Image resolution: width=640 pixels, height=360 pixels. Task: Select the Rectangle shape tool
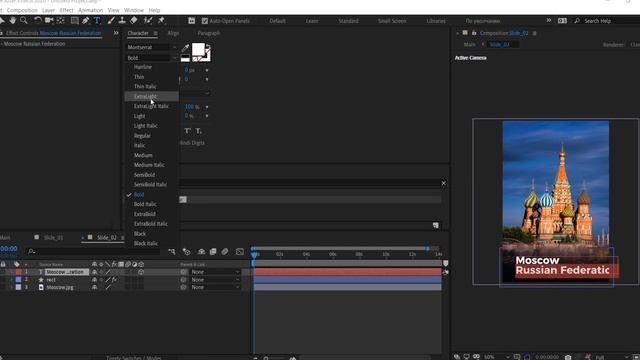pyautogui.click(x=75, y=20)
